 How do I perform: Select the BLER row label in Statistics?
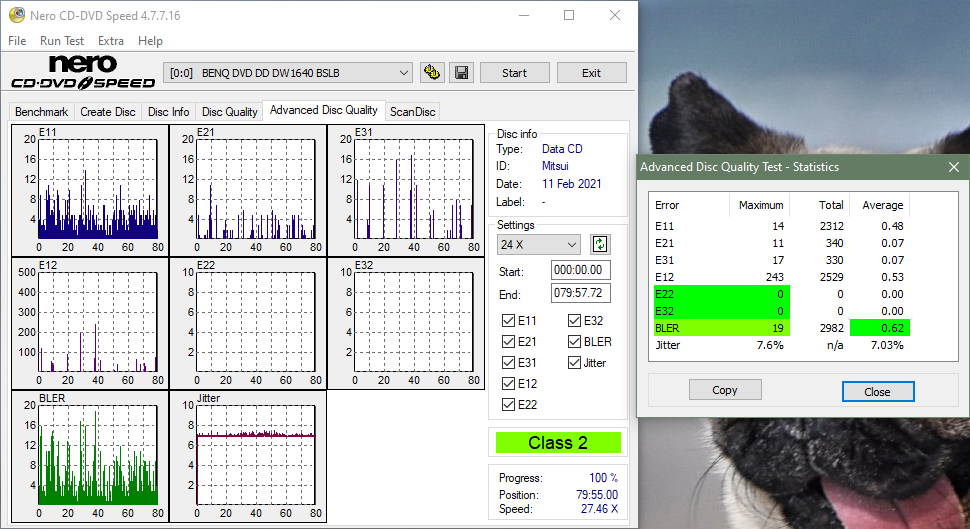(667, 329)
